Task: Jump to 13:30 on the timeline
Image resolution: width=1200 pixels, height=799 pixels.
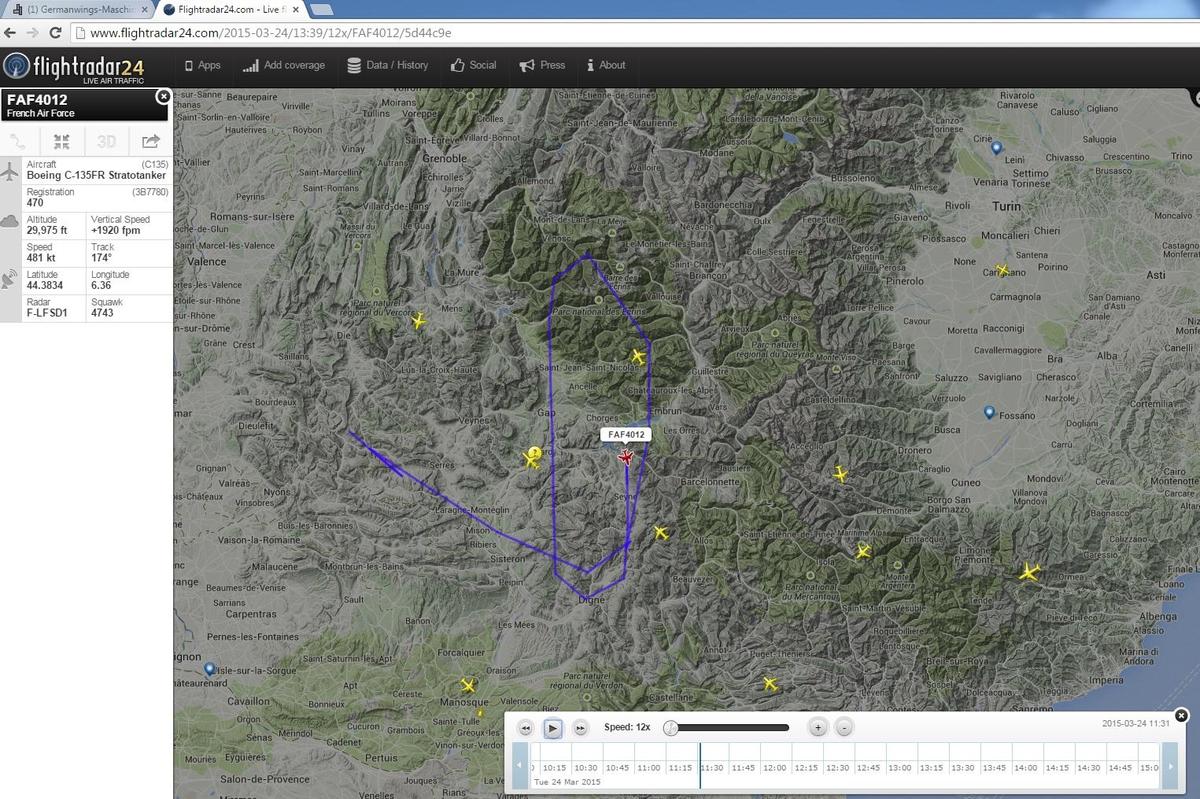Action: click(x=962, y=767)
